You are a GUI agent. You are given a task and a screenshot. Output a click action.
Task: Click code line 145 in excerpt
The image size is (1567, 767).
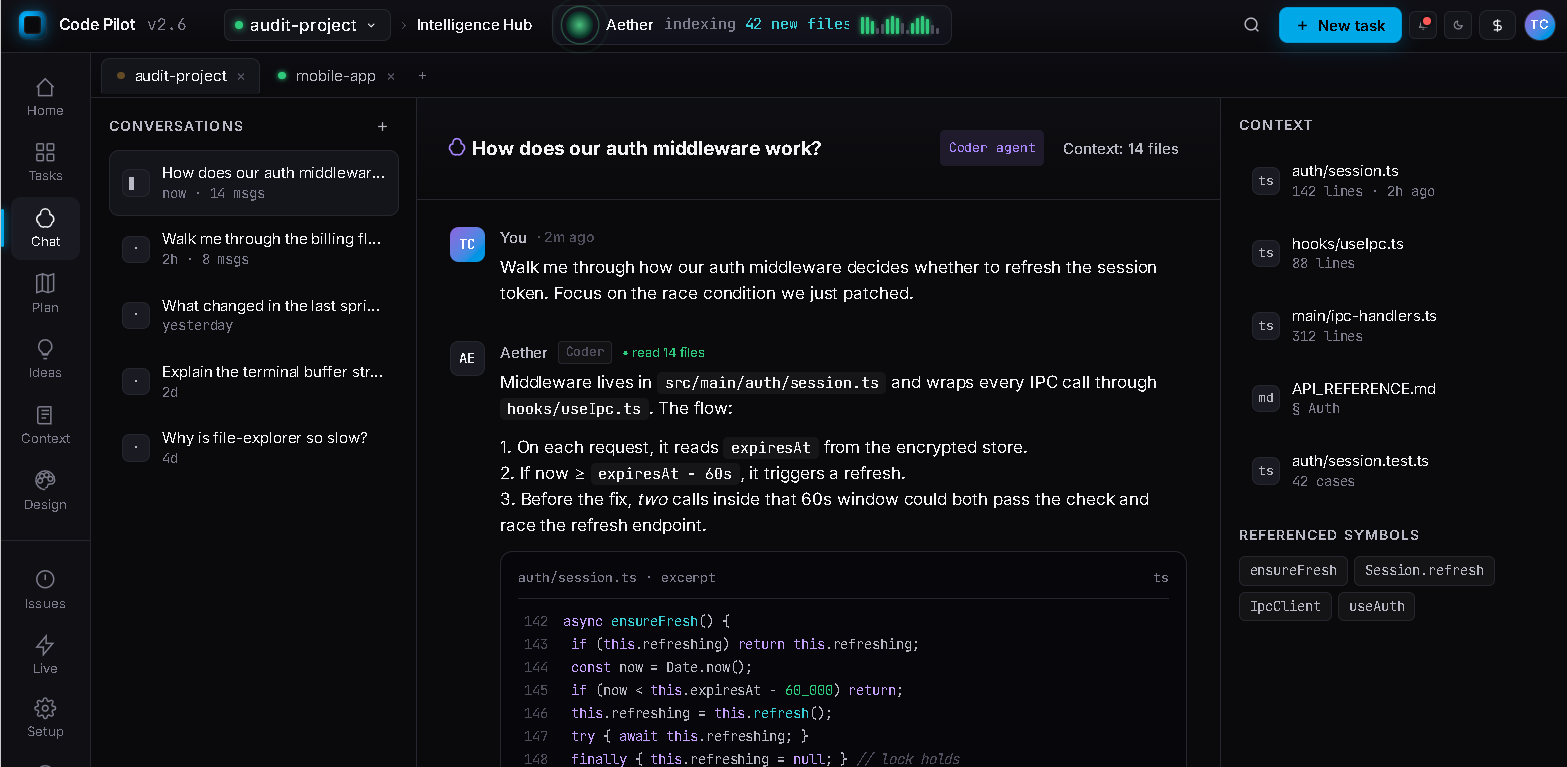[x=842, y=690]
